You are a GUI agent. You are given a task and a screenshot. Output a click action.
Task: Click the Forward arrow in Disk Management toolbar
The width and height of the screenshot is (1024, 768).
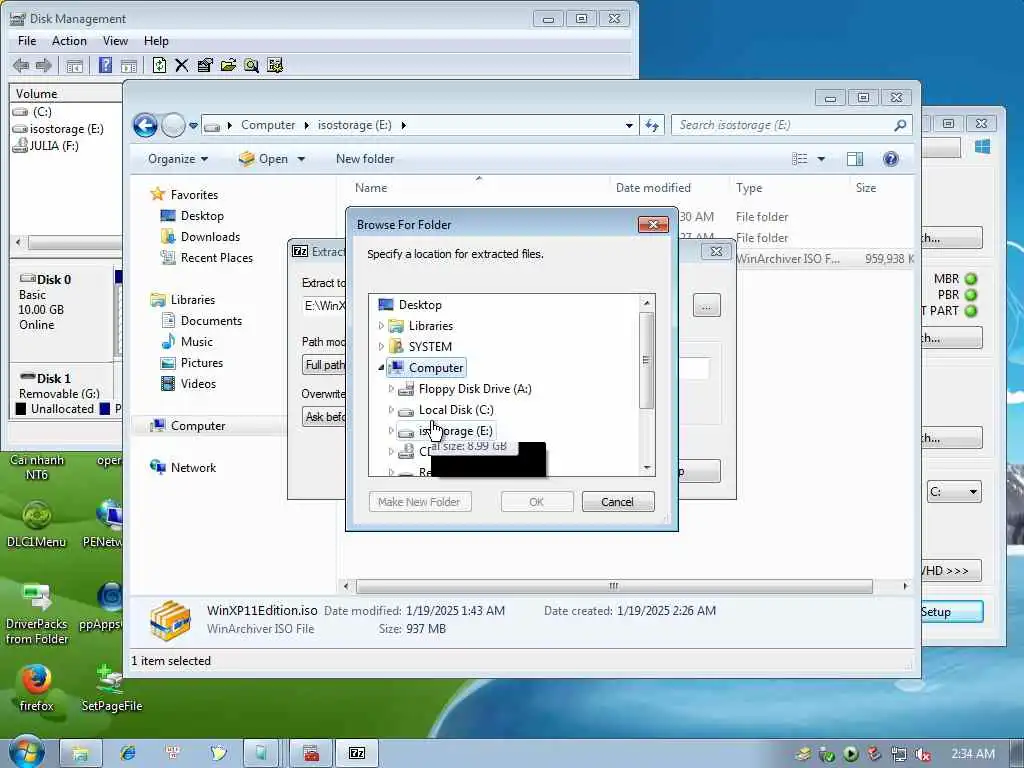click(44, 65)
